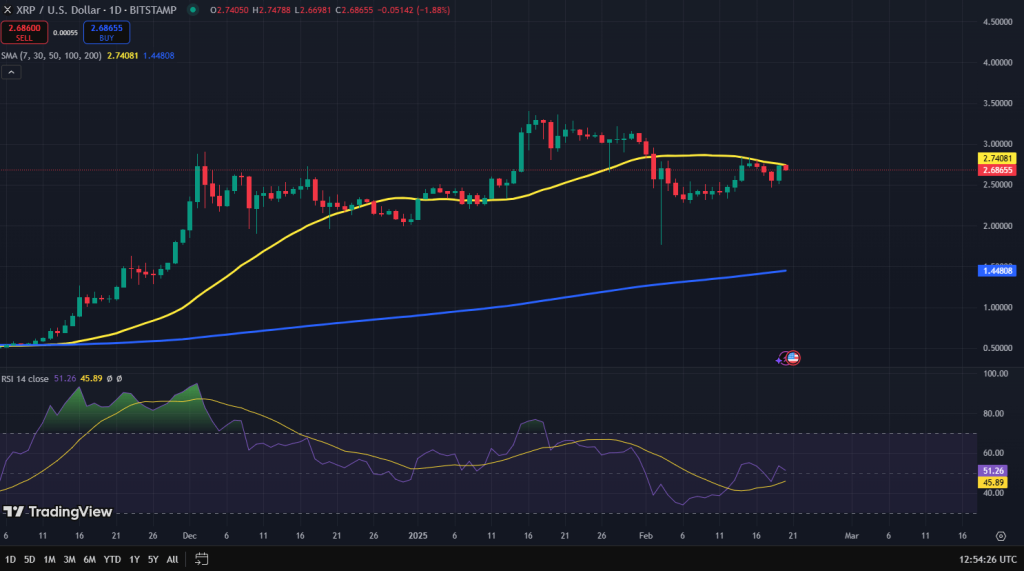
Task: Click the blue BUY 2.68655 button
Action: (106, 32)
